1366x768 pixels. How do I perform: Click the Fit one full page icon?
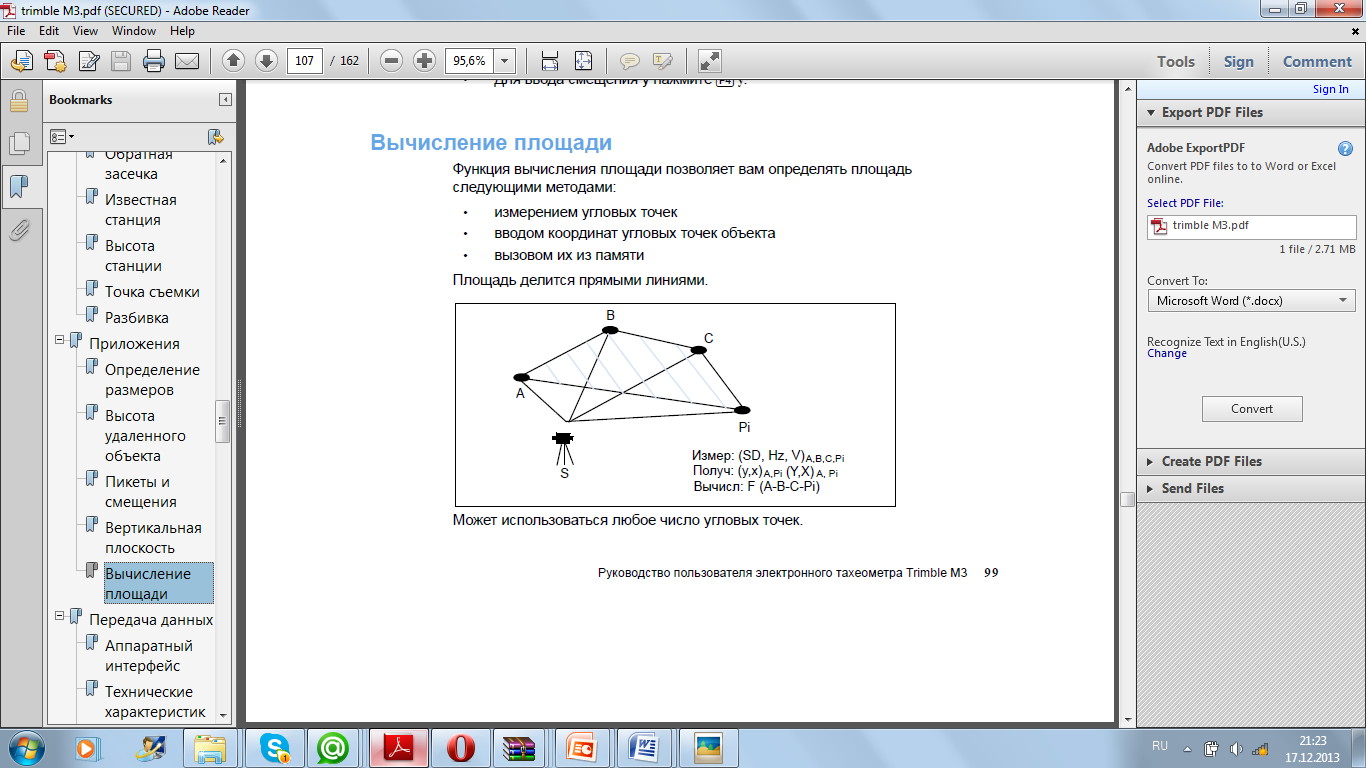(583, 61)
